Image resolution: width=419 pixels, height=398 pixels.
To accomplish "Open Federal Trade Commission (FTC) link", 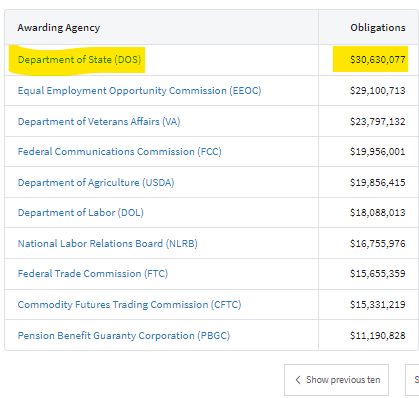I will tap(93, 274).
